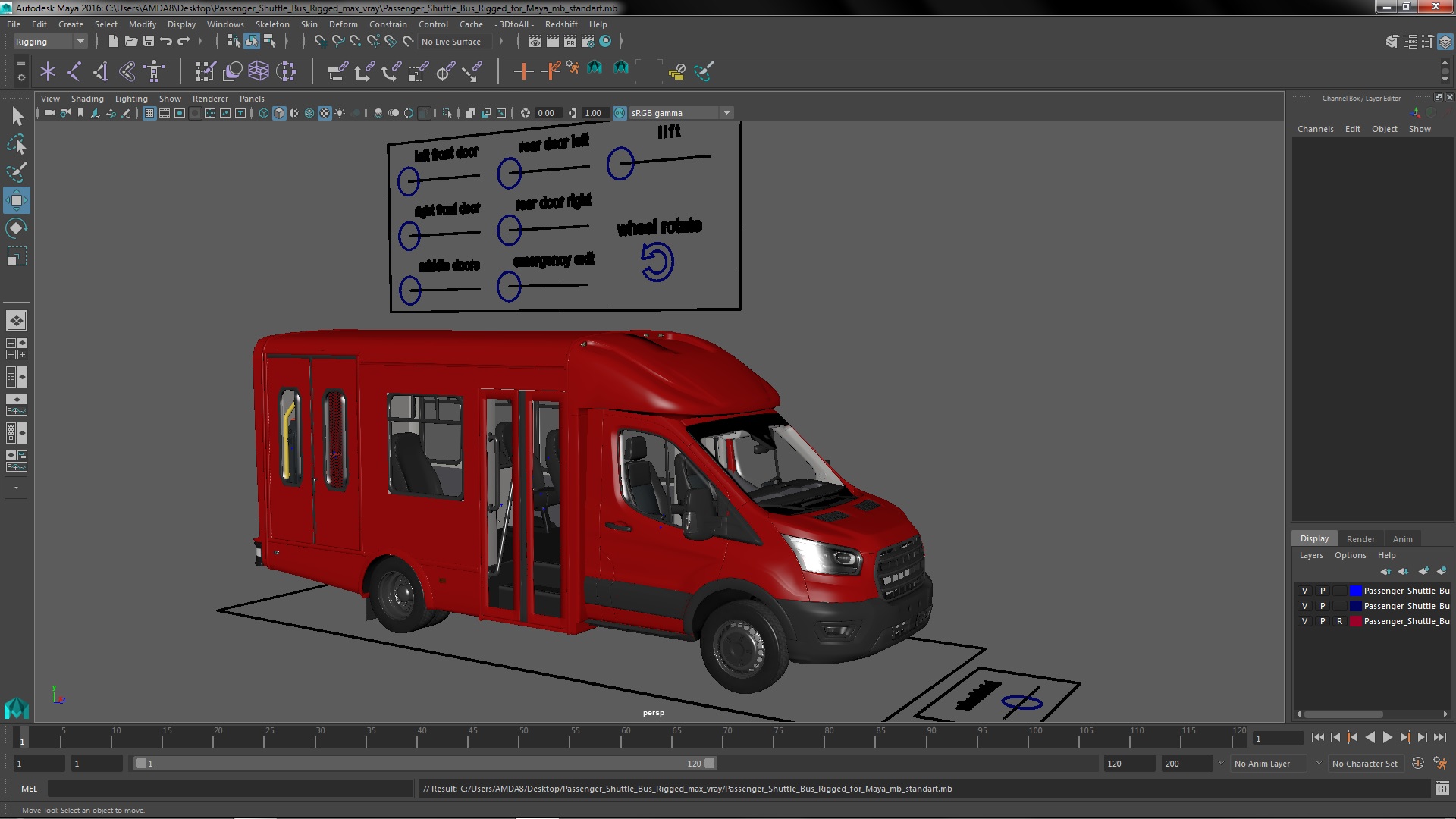Image resolution: width=1456 pixels, height=819 pixels.
Task: Open the Skeleton menu
Action: pyautogui.click(x=272, y=24)
